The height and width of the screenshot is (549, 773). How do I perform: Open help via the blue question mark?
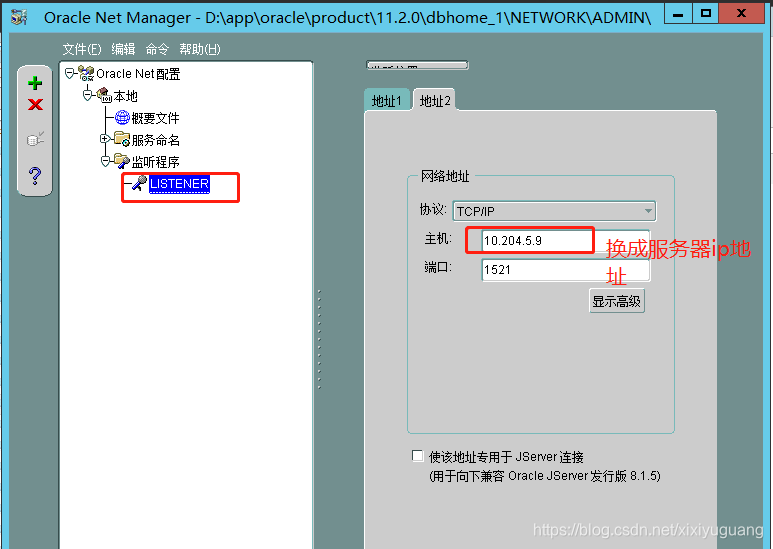tap(35, 175)
